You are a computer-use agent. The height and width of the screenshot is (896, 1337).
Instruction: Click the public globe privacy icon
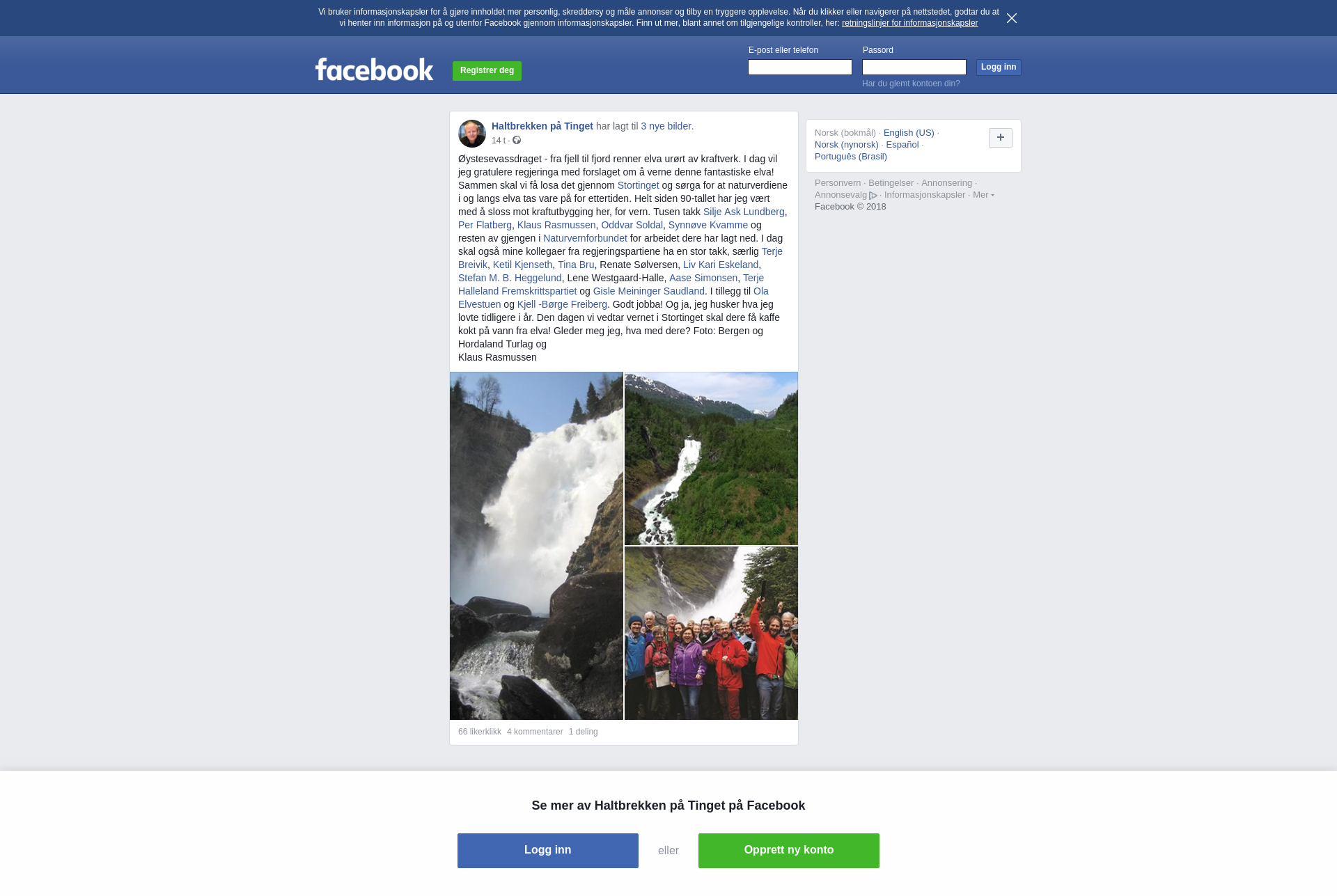coord(517,141)
